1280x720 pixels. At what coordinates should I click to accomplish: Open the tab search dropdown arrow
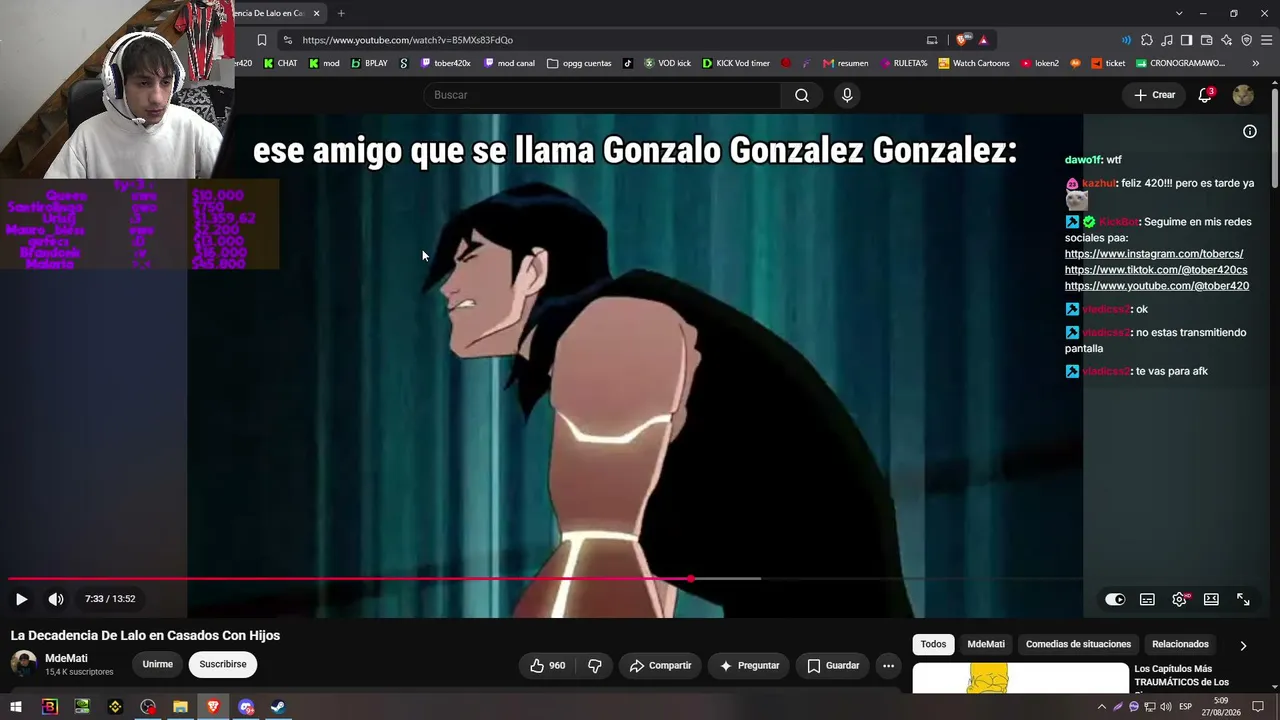[1179, 13]
